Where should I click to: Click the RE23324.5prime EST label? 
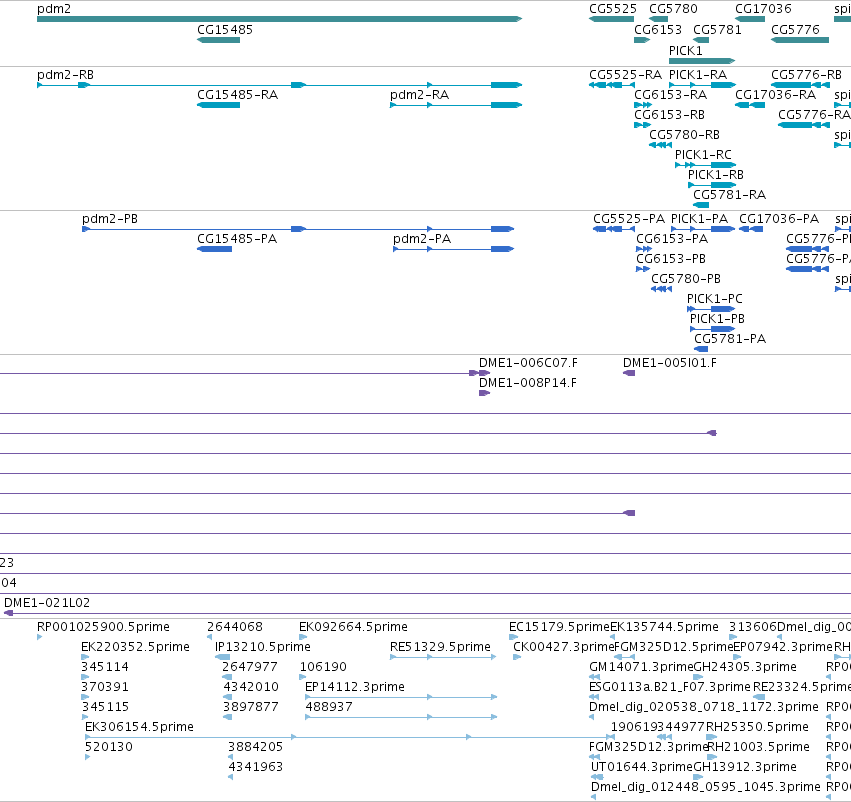[802, 687]
